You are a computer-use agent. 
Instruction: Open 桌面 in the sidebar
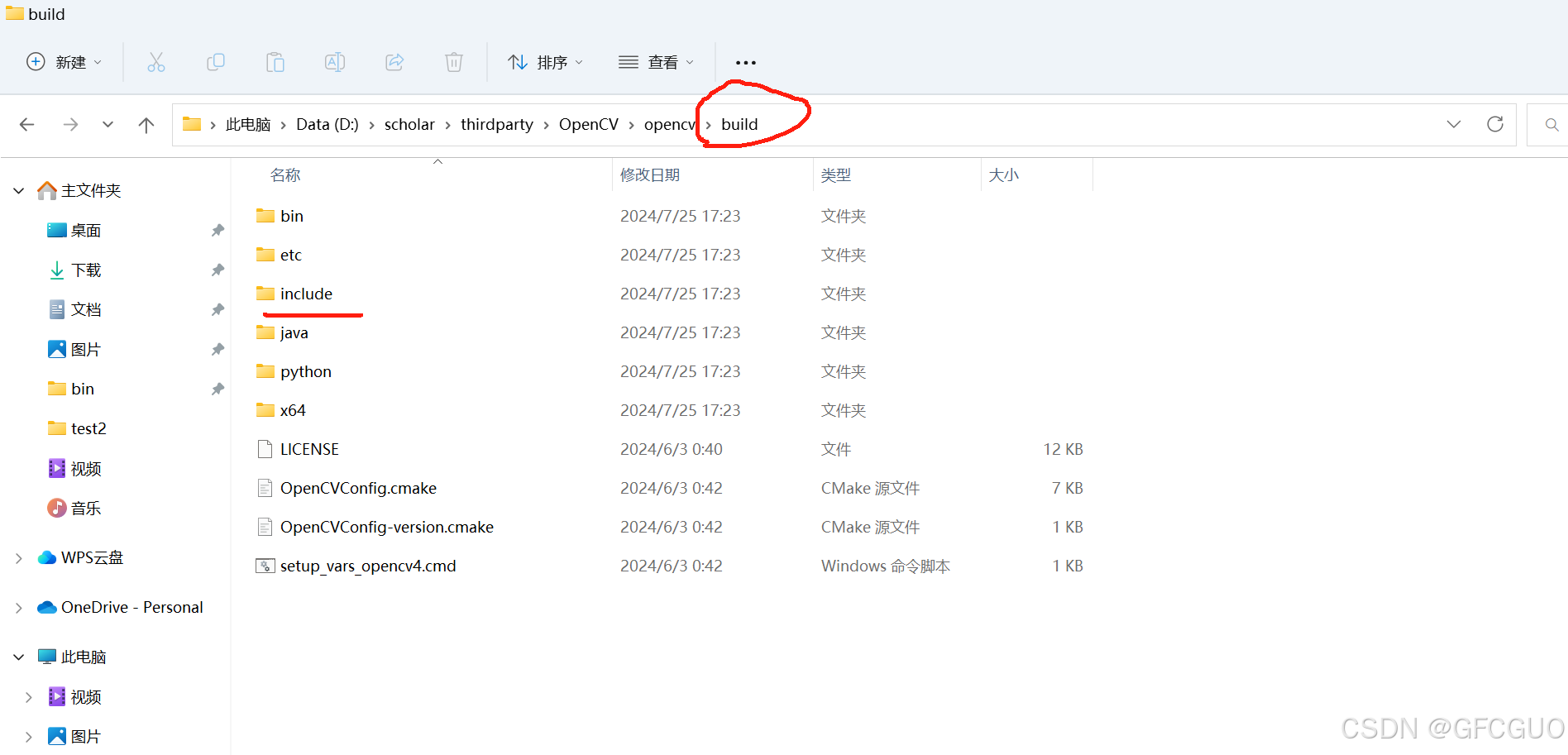coord(85,231)
